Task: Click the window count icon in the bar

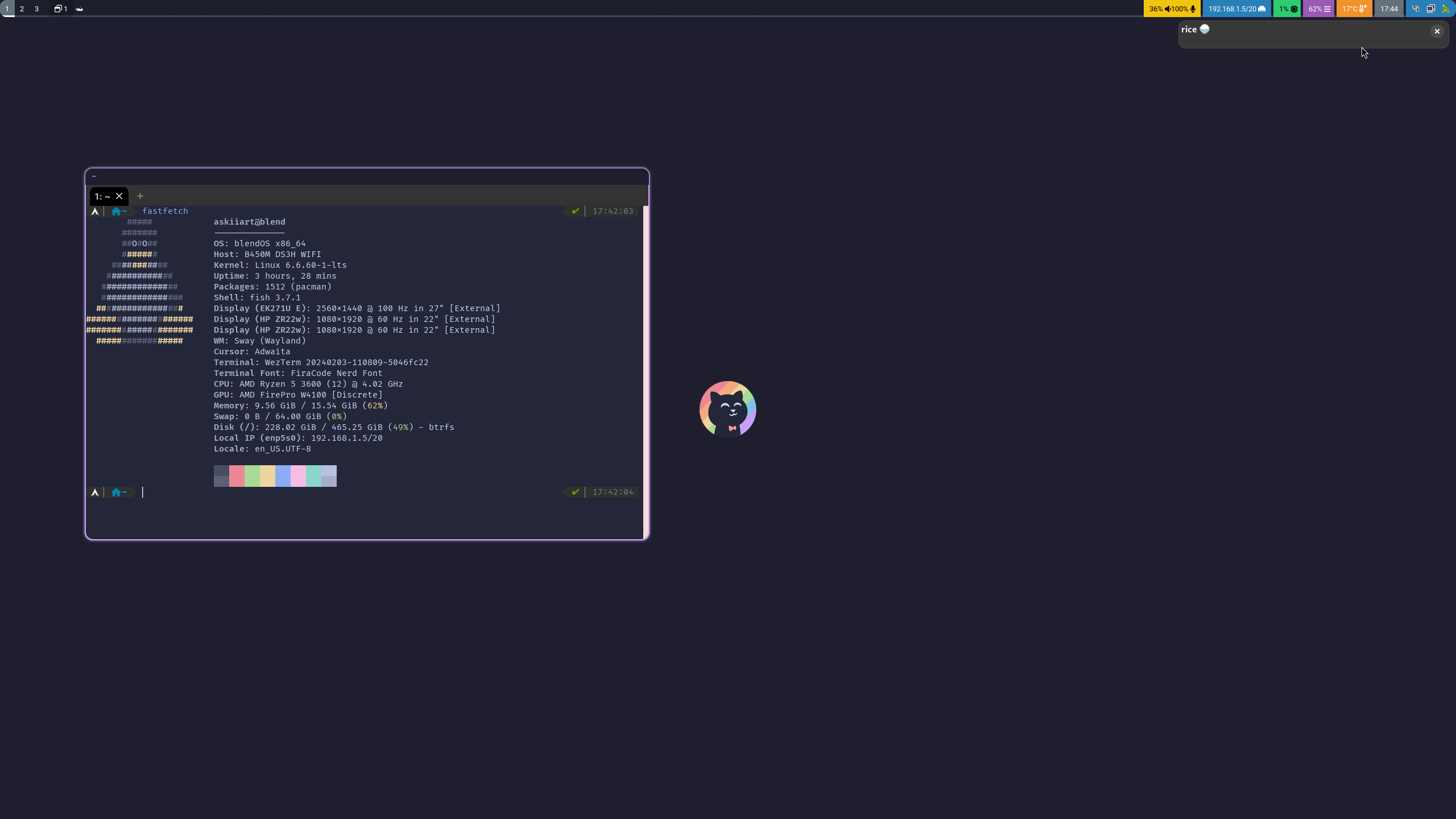Action: [x=60, y=9]
